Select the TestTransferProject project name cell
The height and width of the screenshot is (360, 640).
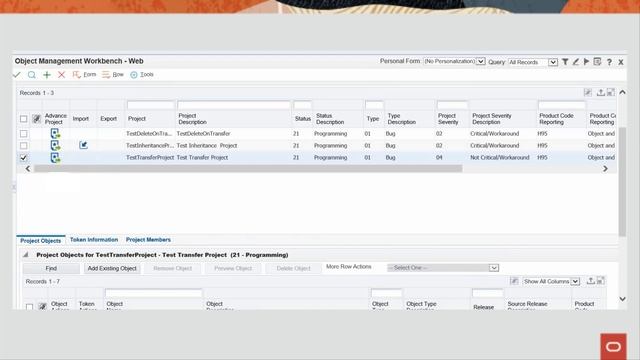[150, 158]
